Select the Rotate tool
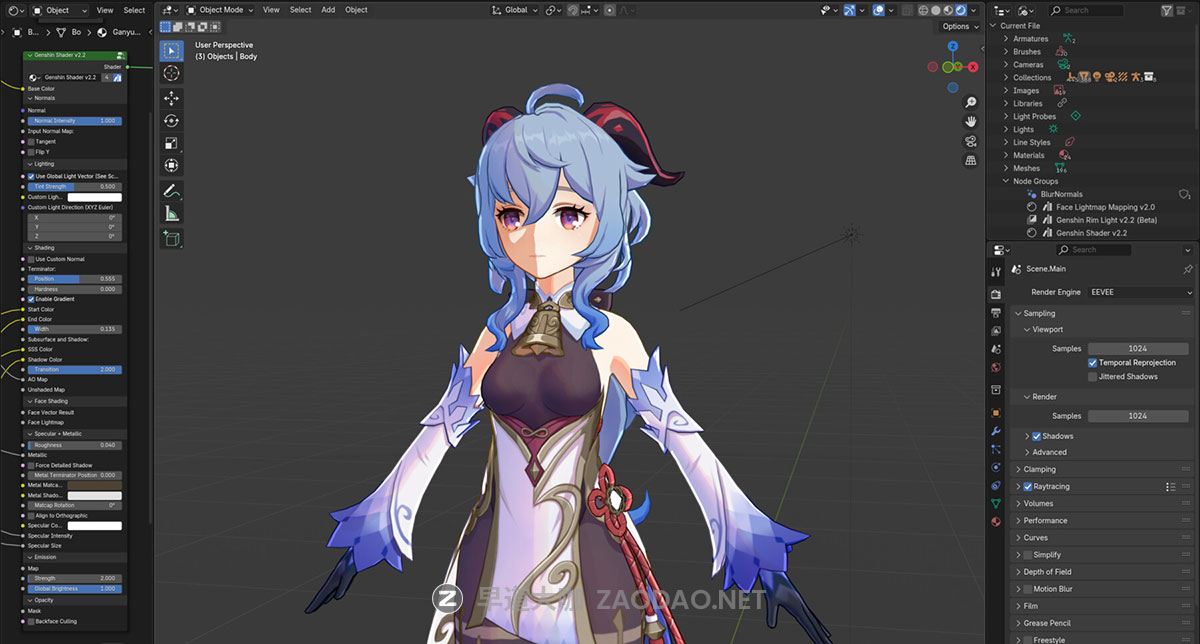Viewport: 1200px width, 644px height. (171, 120)
